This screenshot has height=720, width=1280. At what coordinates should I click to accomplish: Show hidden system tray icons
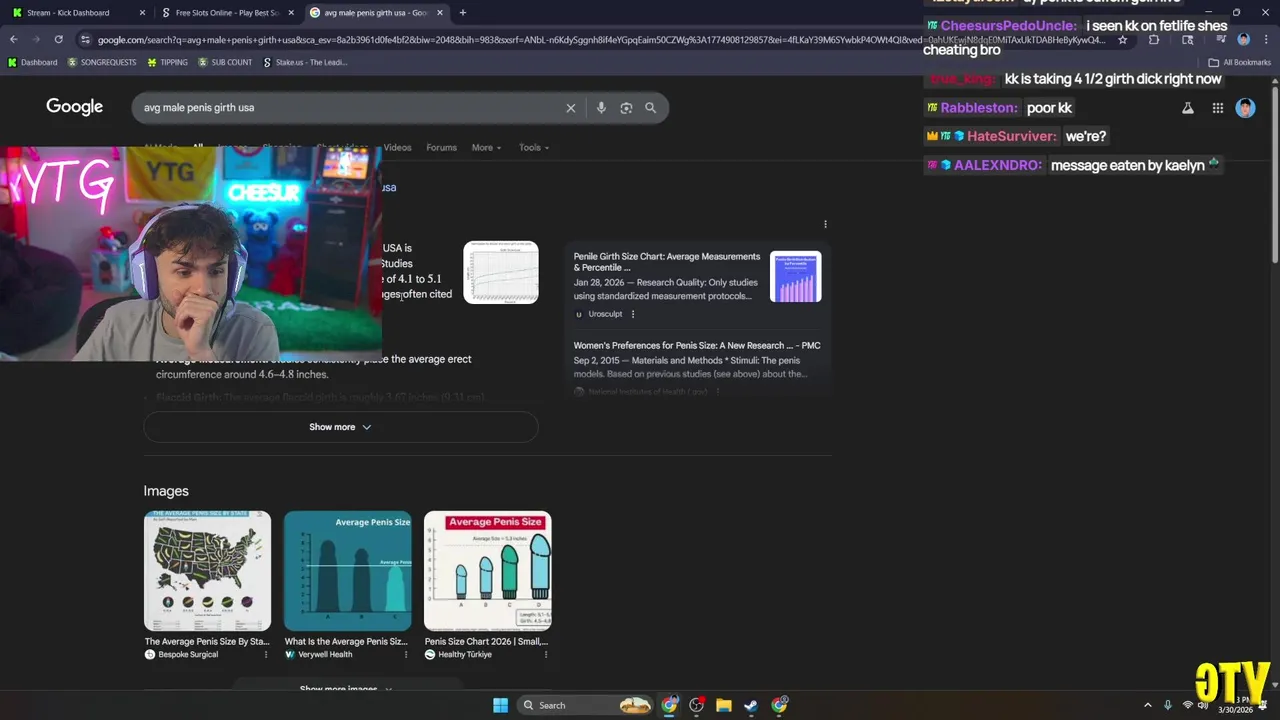click(x=1147, y=705)
